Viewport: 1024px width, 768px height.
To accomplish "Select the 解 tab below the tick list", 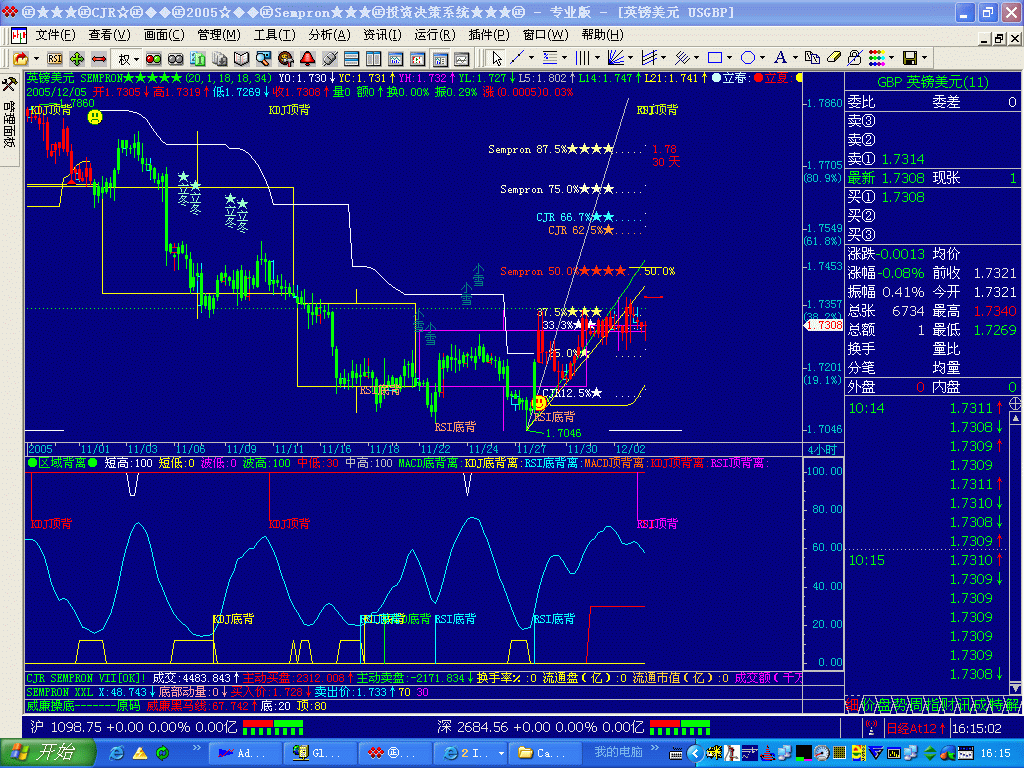I will (x=1012, y=704).
